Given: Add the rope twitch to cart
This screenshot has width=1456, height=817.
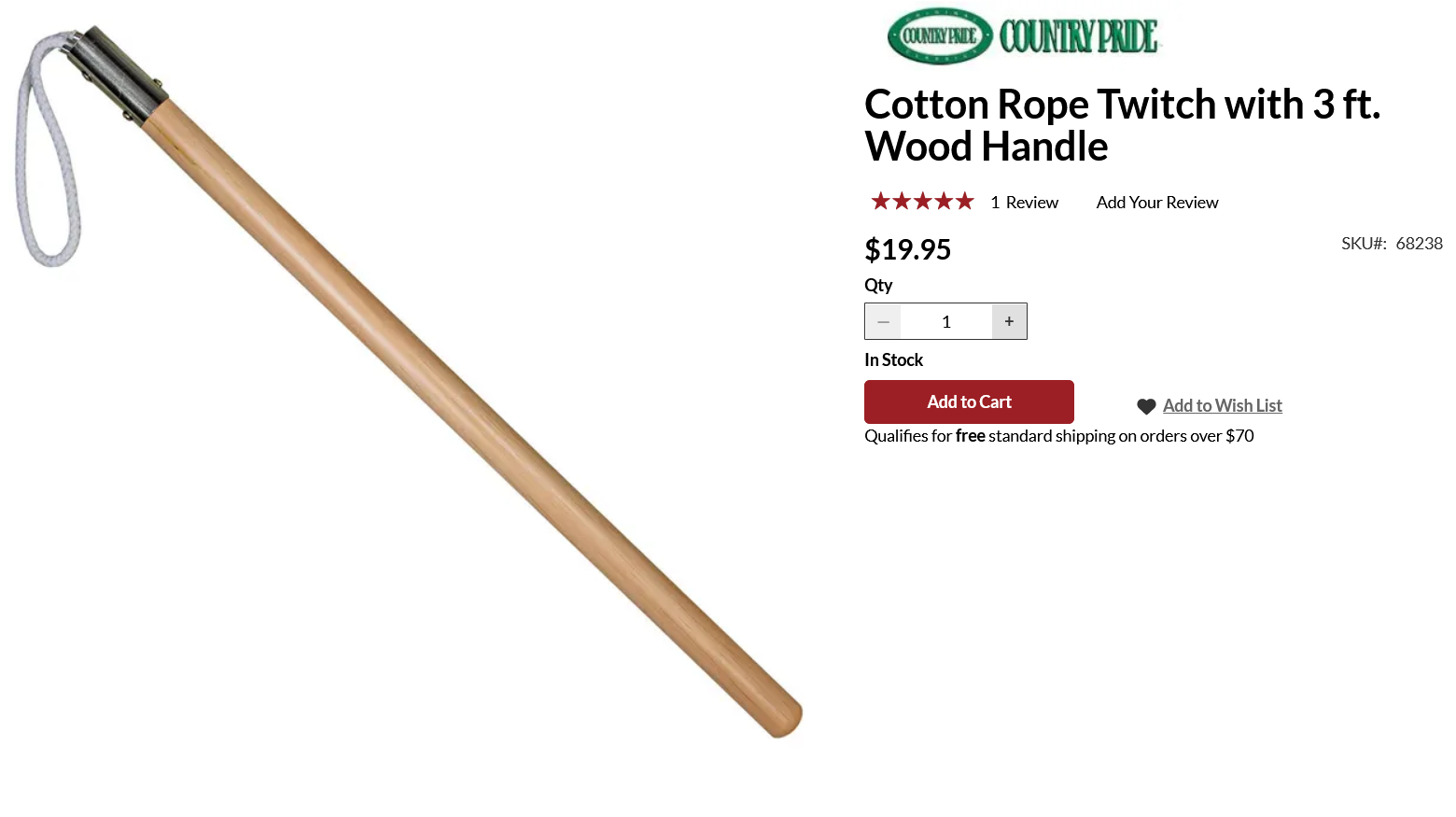Looking at the screenshot, I should pos(969,401).
